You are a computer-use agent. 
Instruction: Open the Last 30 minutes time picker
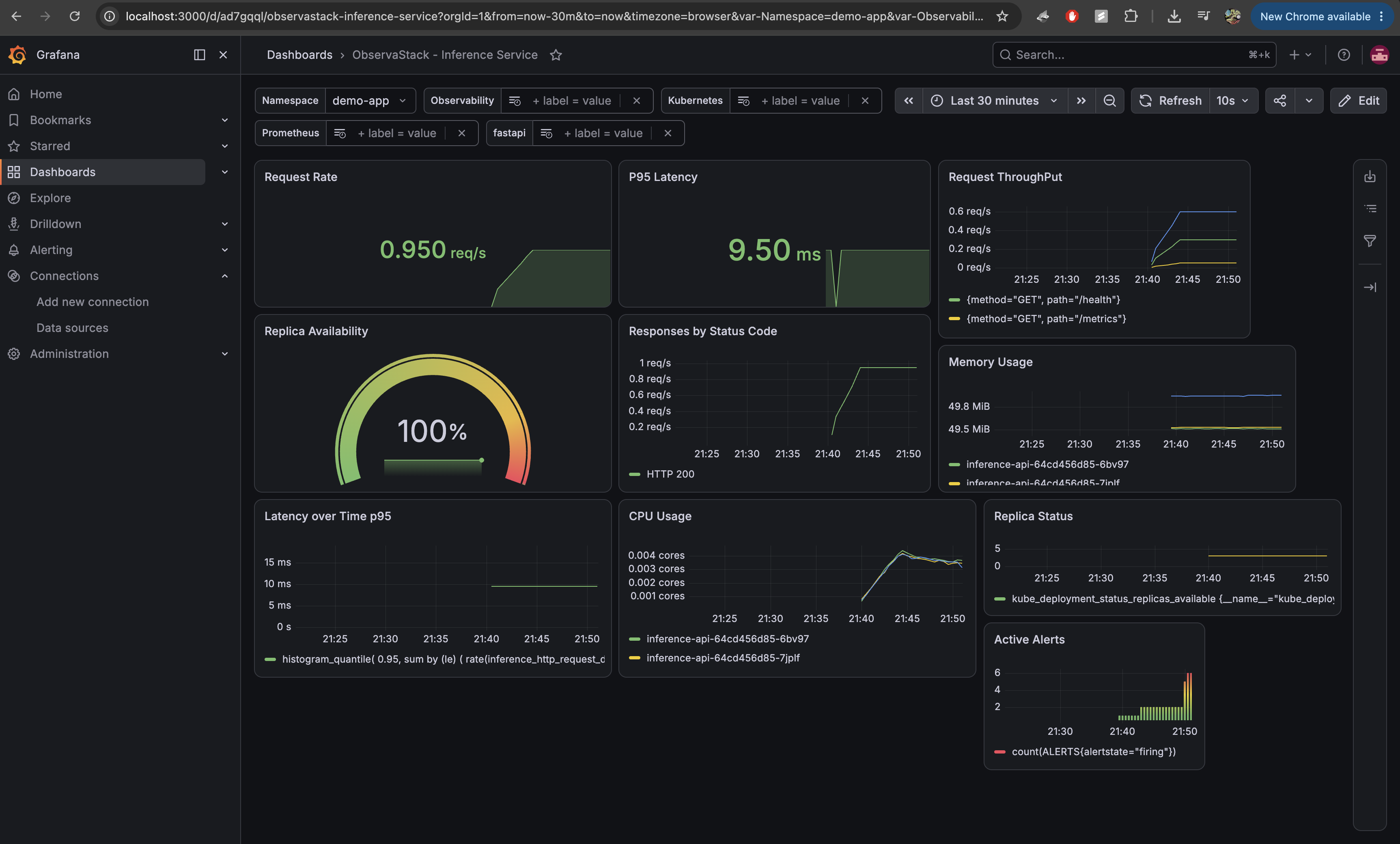995,101
